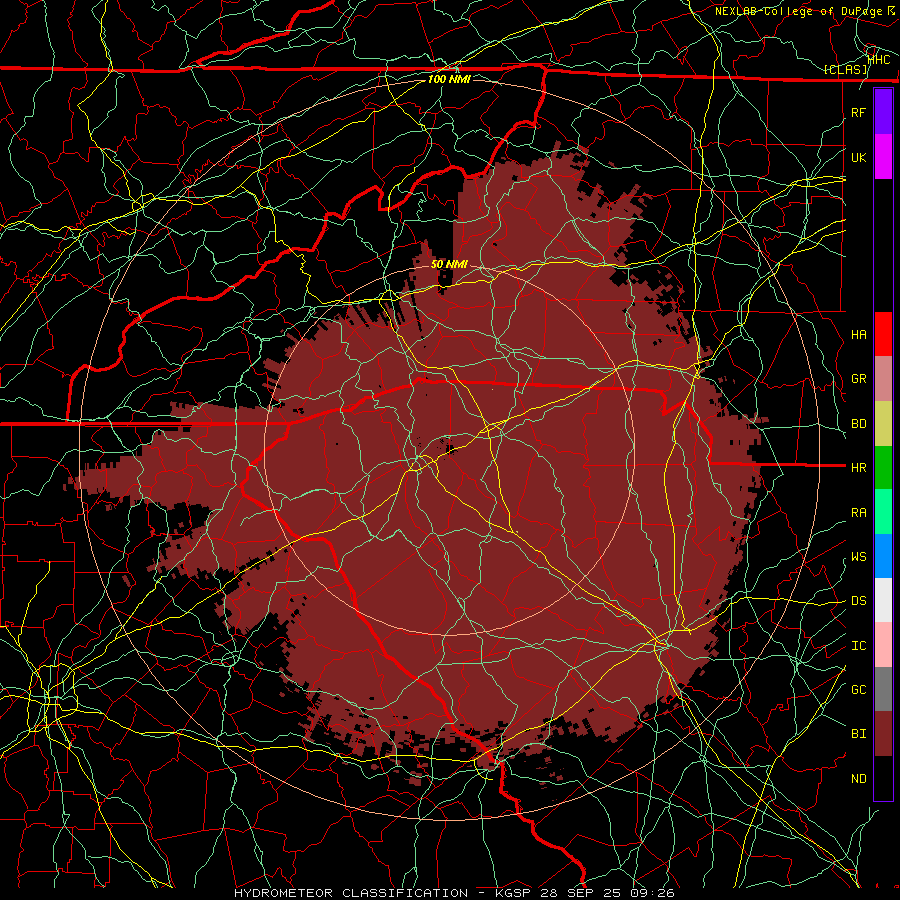Click the ND legend label

(858, 779)
